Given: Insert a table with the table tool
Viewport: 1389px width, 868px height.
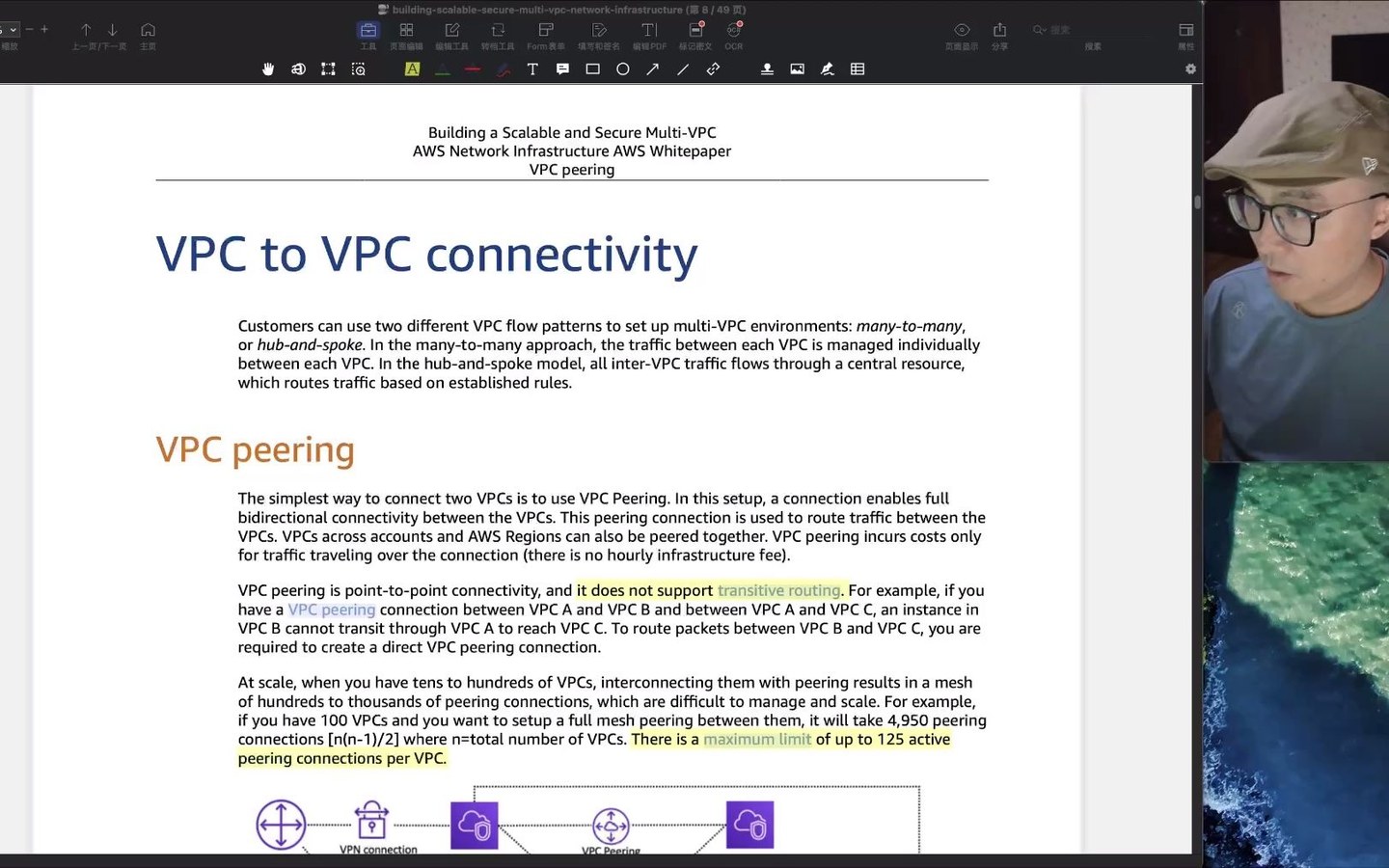Looking at the screenshot, I should coord(858,69).
